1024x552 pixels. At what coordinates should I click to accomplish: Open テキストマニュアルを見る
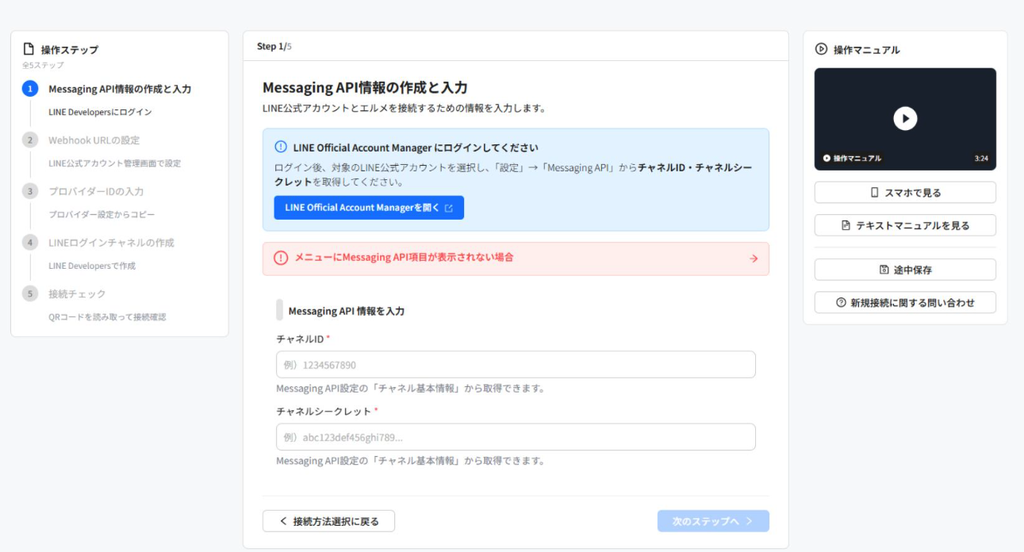click(905, 225)
